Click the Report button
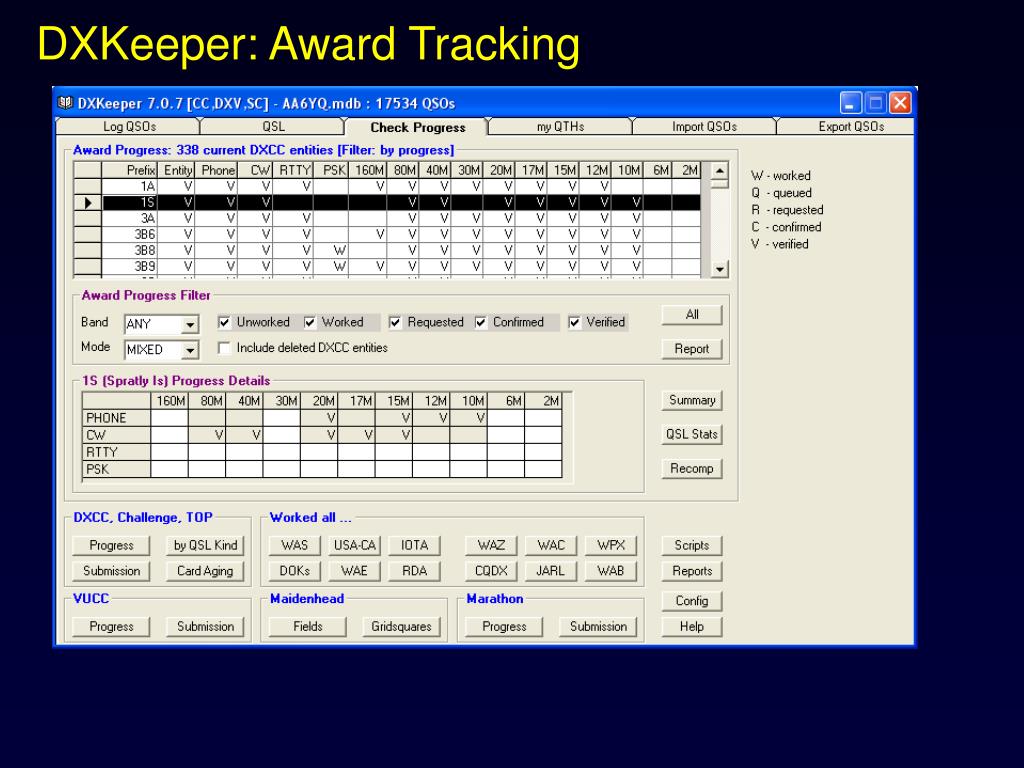Screen dimensions: 1024x768 692,349
